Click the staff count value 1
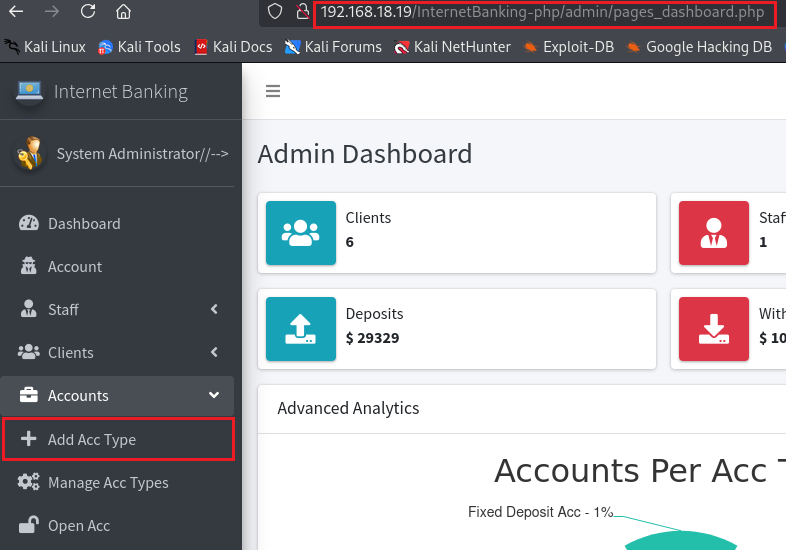The image size is (786, 550). click(x=763, y=242)
